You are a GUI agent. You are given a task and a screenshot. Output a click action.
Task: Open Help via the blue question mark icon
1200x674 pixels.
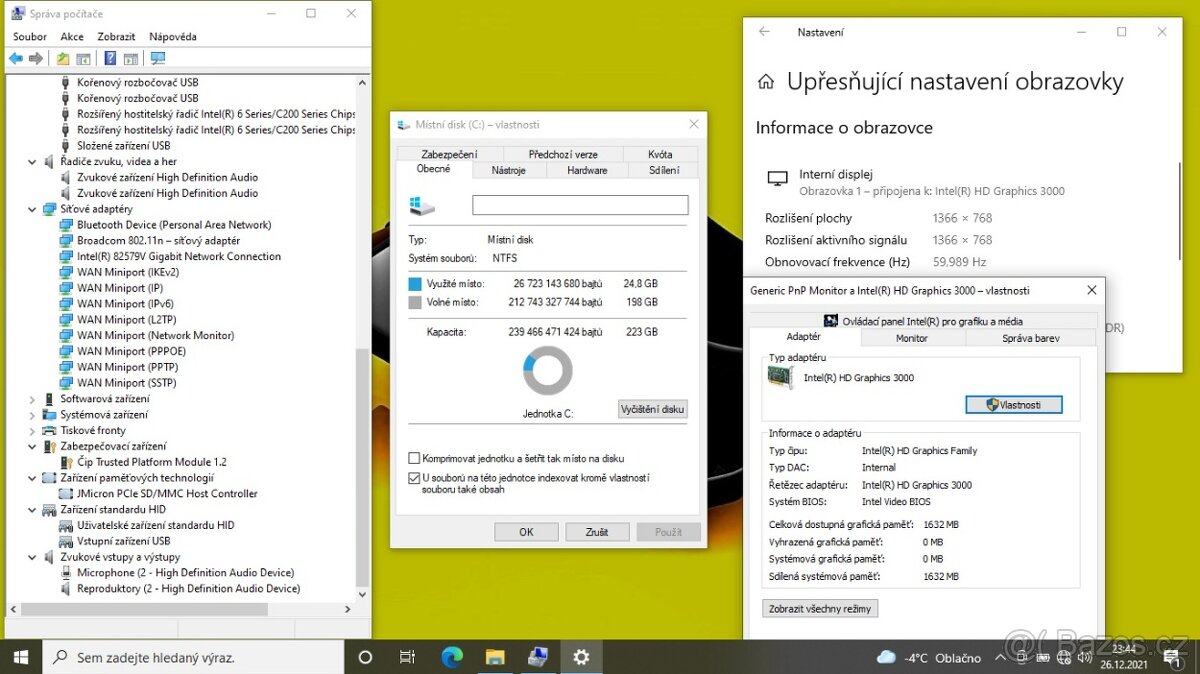[111, 58]
